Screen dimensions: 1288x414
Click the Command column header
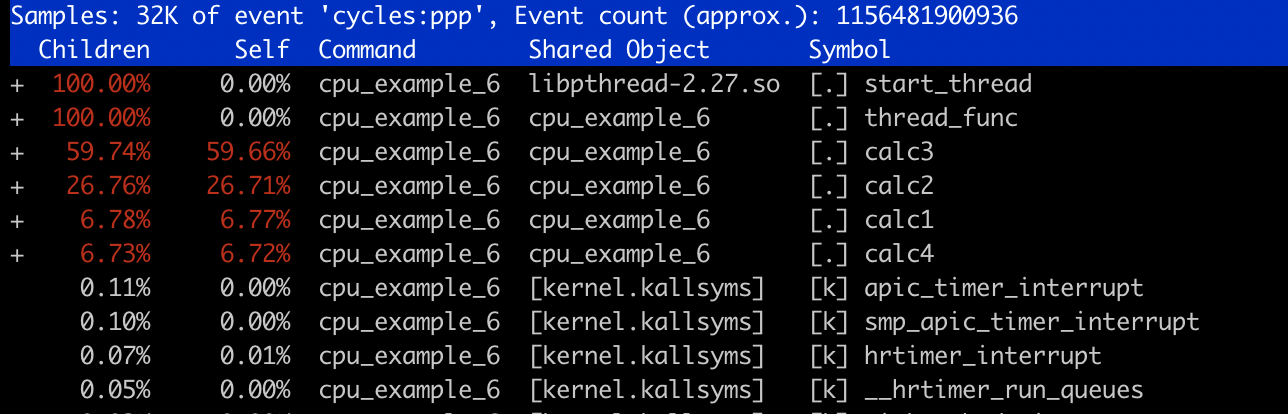click(367, 50)
